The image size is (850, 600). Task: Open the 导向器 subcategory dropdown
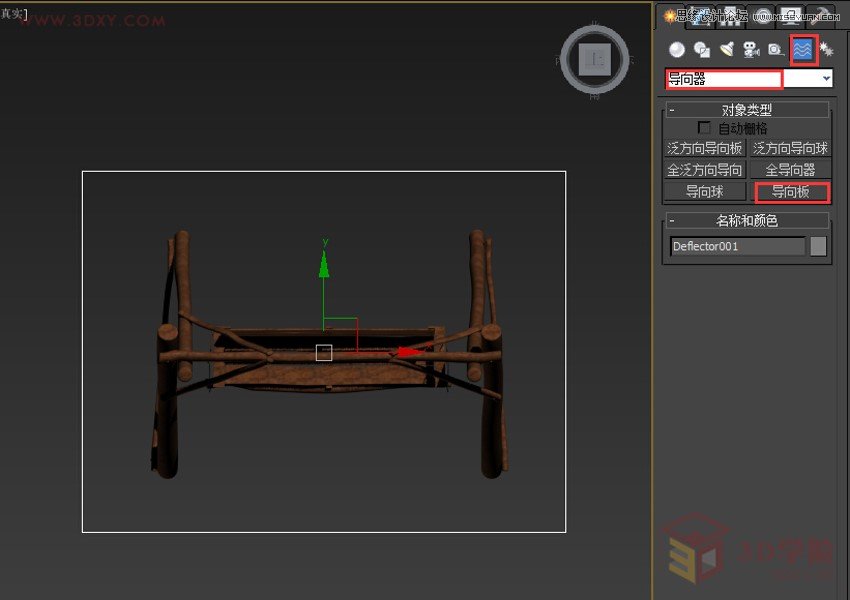click(826, 78)
